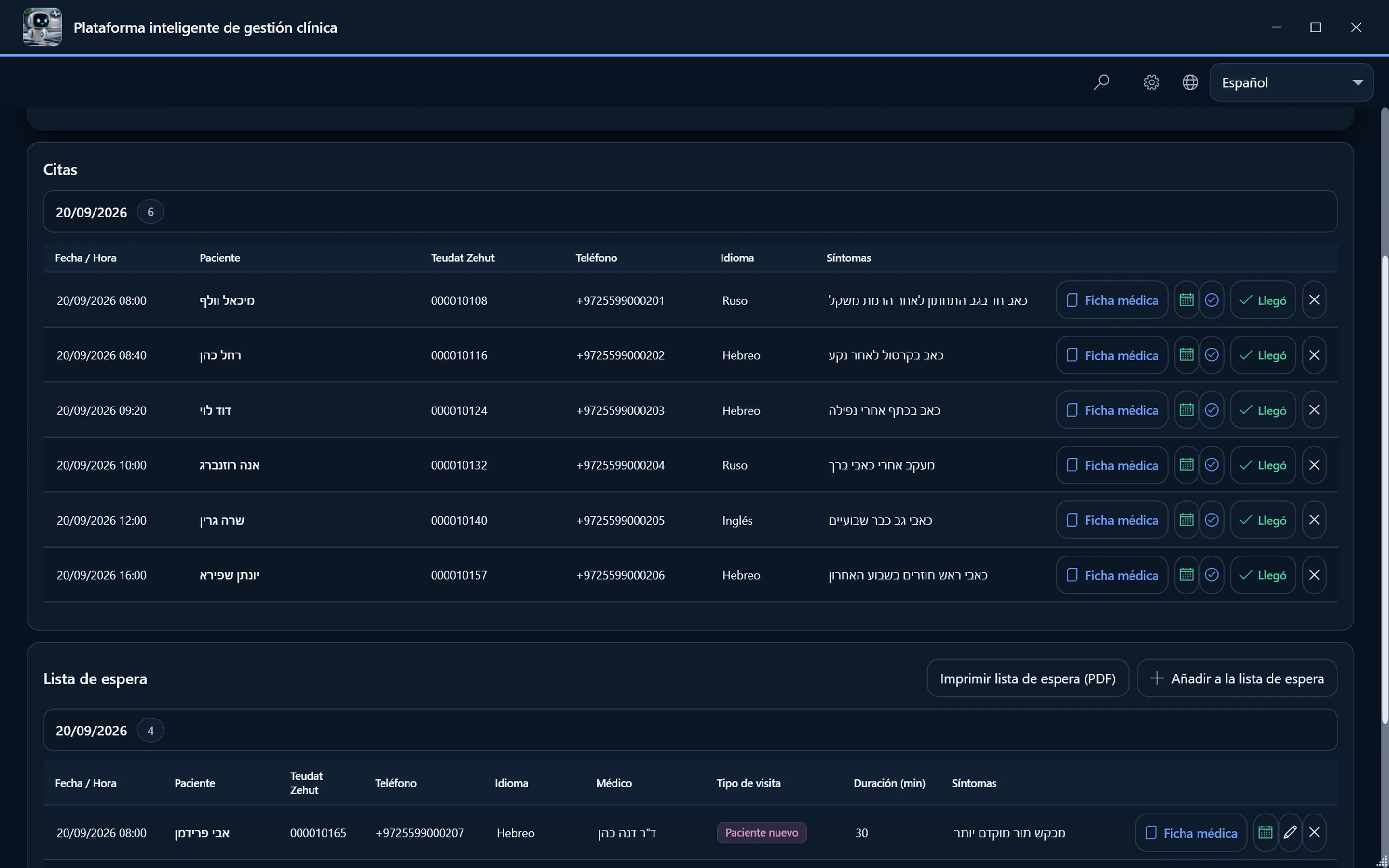Delete the 12:00 appointment via X

tap(1314, 519)
